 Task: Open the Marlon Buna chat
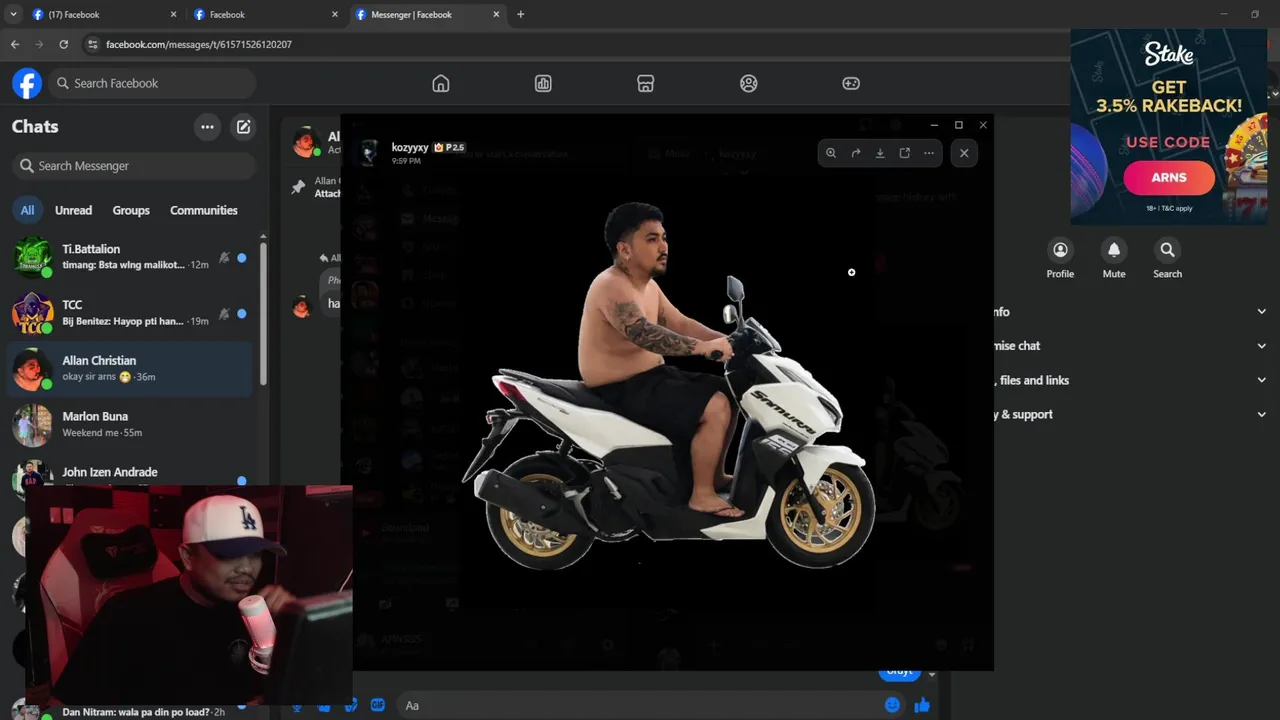(x=130, y=425)
